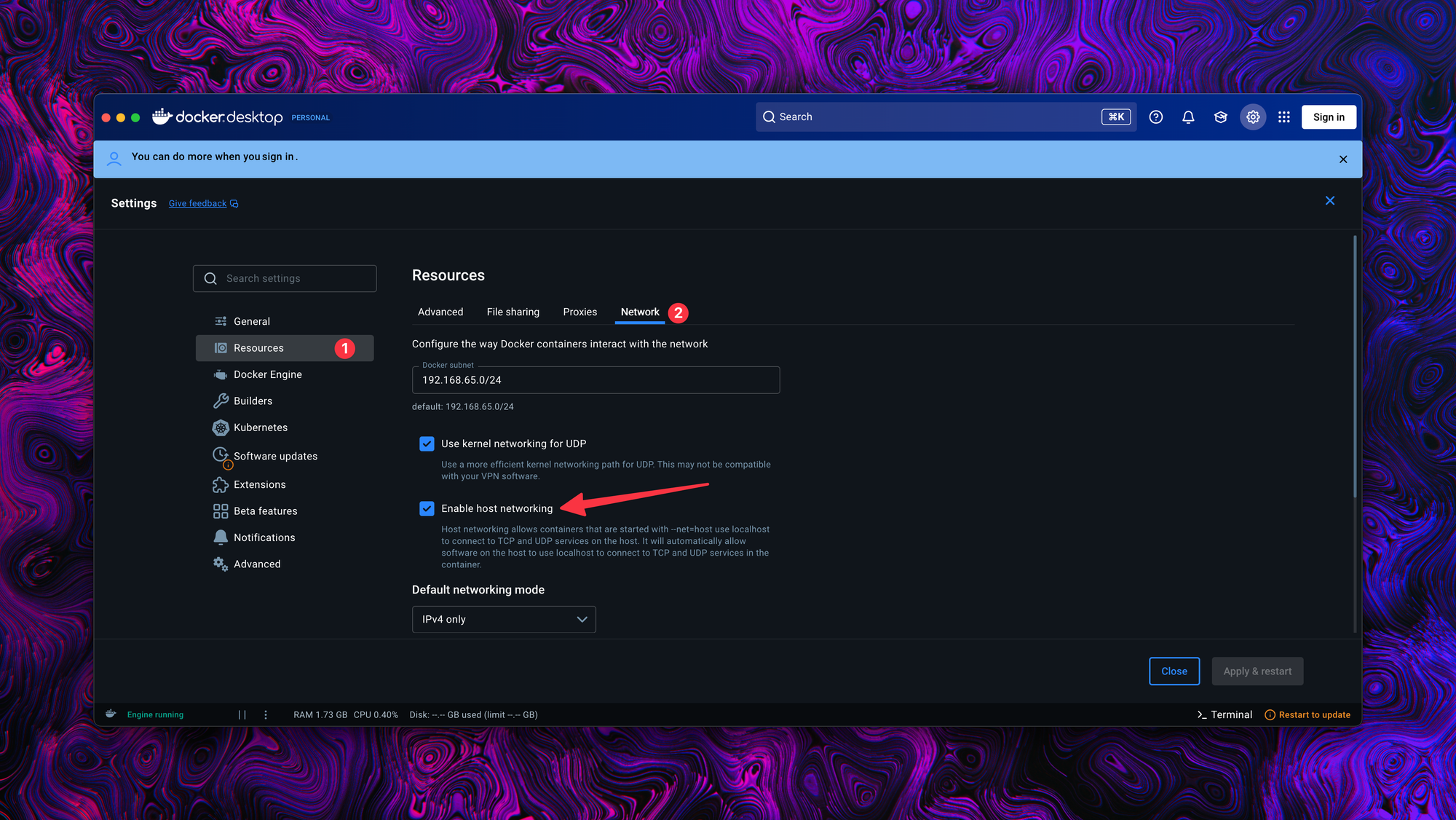
Task: Open Software updates settings section
Action: coord(285,456)
